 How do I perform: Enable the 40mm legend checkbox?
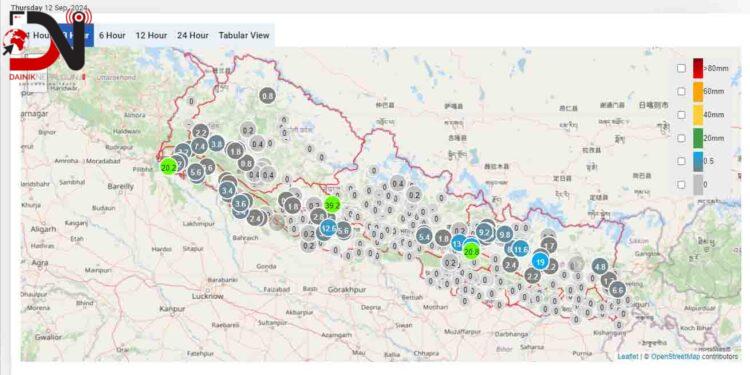click(x=681, y=115)
